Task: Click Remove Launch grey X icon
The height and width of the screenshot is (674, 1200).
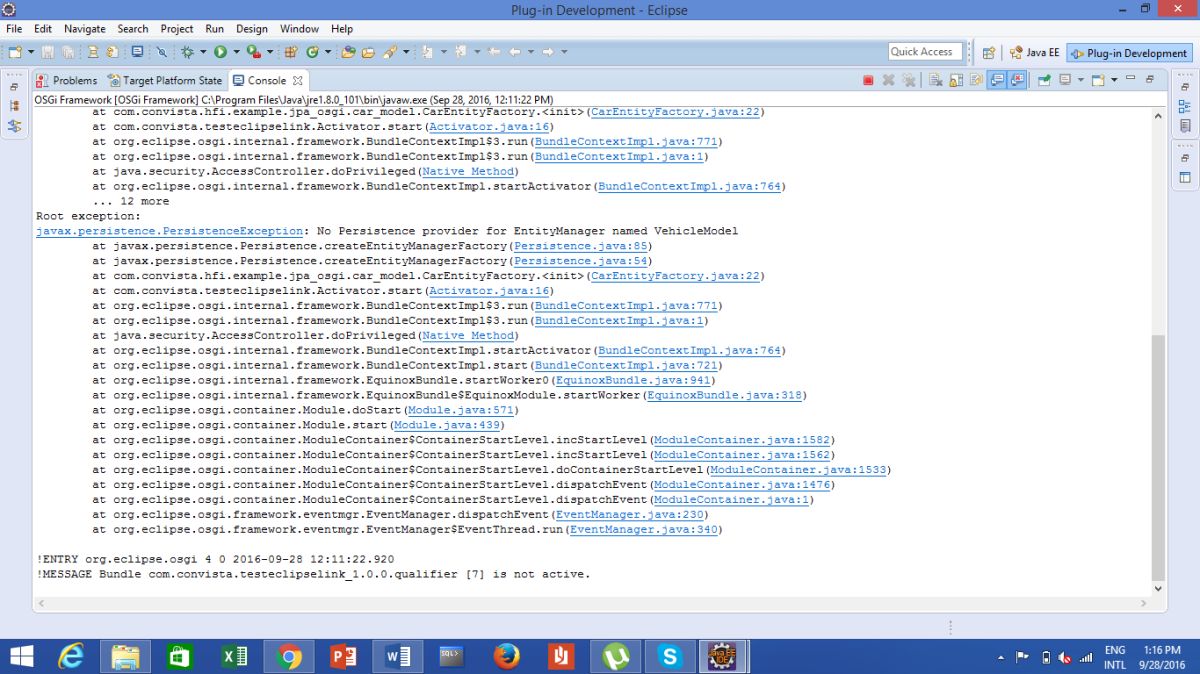Action: (x=888, y=80)
